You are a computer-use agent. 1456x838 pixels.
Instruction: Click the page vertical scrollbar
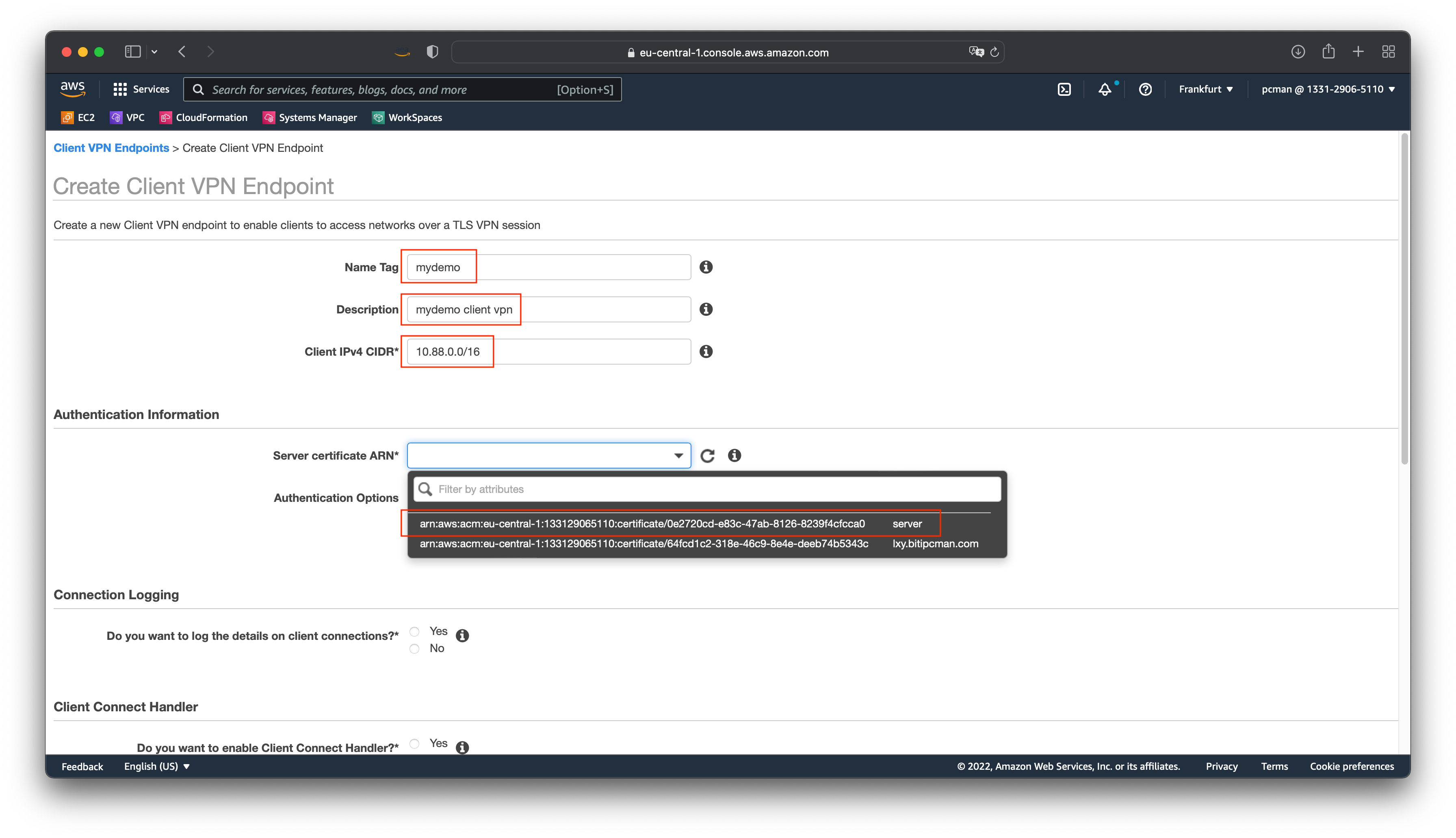pos(1405,299)
